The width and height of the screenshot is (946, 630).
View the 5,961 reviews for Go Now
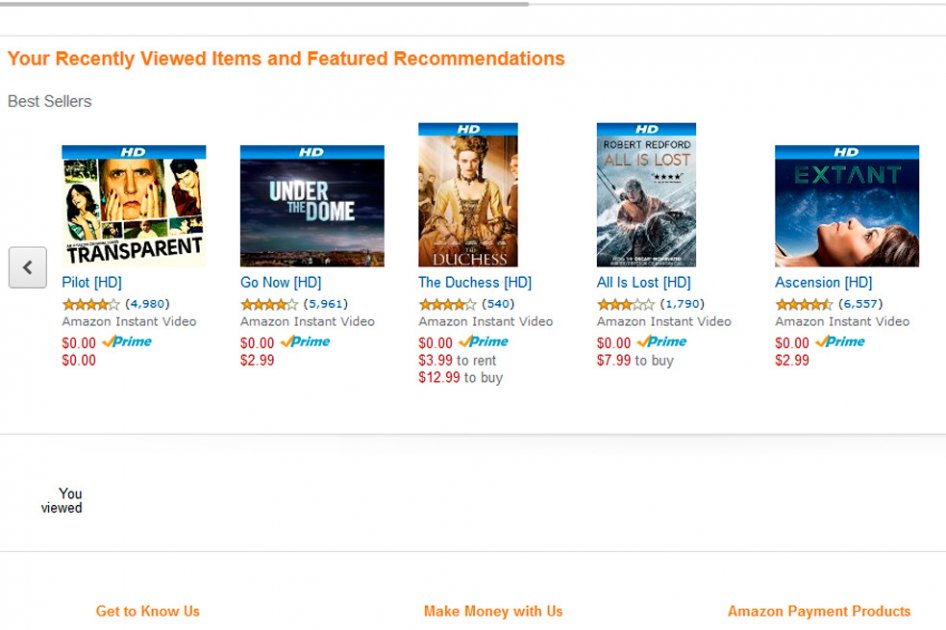pyautogui.click(x=326, y=304)
